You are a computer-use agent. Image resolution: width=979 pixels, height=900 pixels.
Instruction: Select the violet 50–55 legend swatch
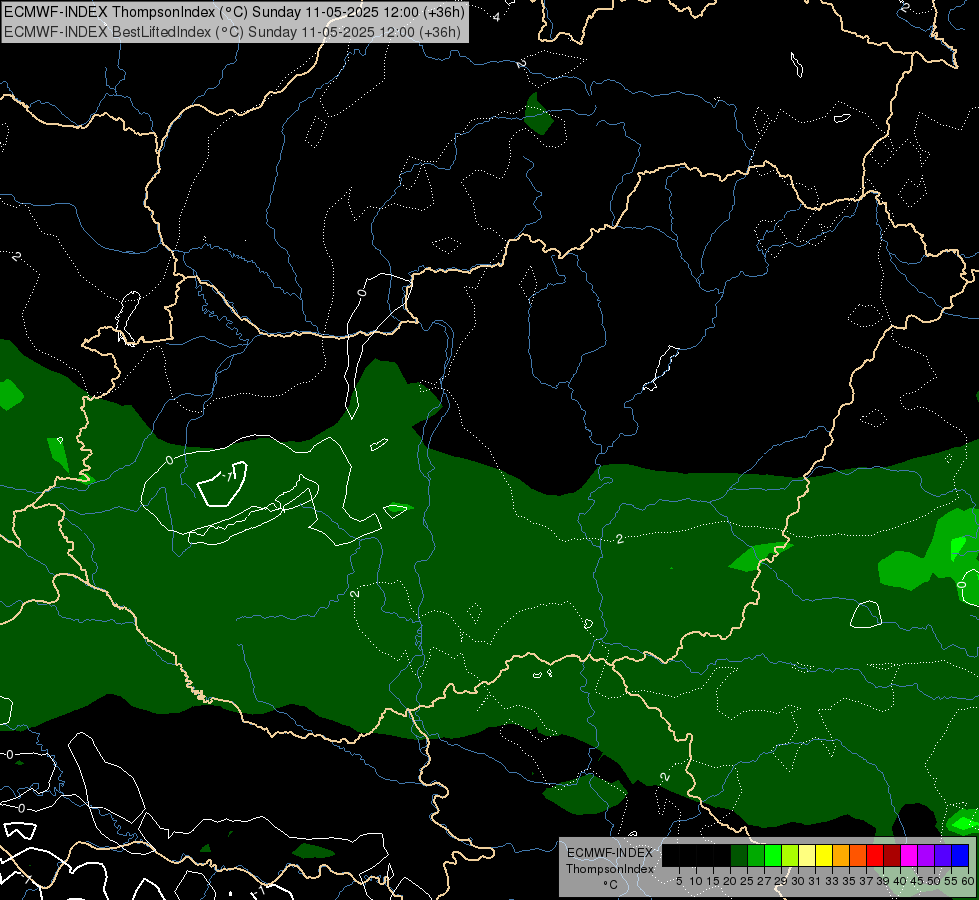(943, 856)
